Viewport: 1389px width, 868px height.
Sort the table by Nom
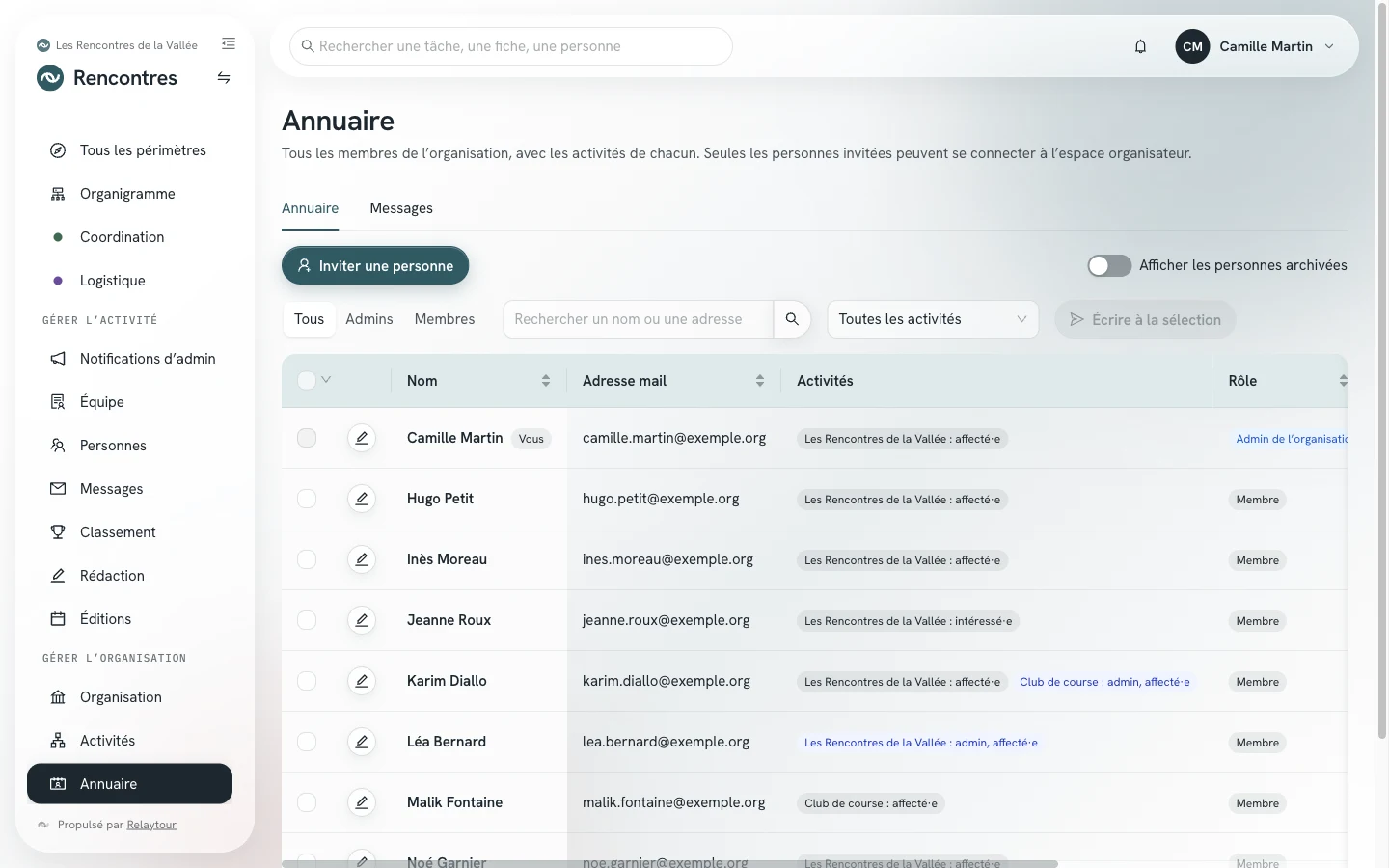(546, 381)
